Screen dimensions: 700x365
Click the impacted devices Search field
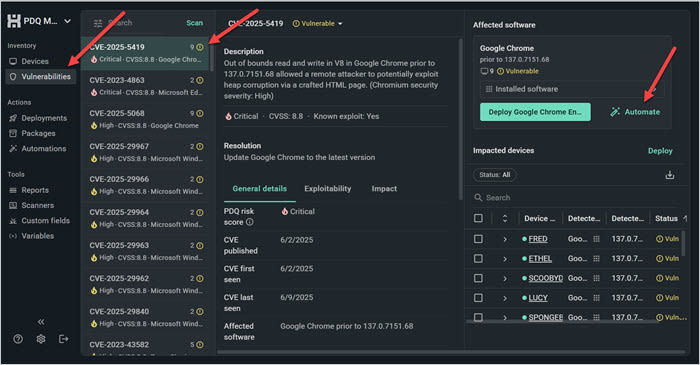[574, 198]
